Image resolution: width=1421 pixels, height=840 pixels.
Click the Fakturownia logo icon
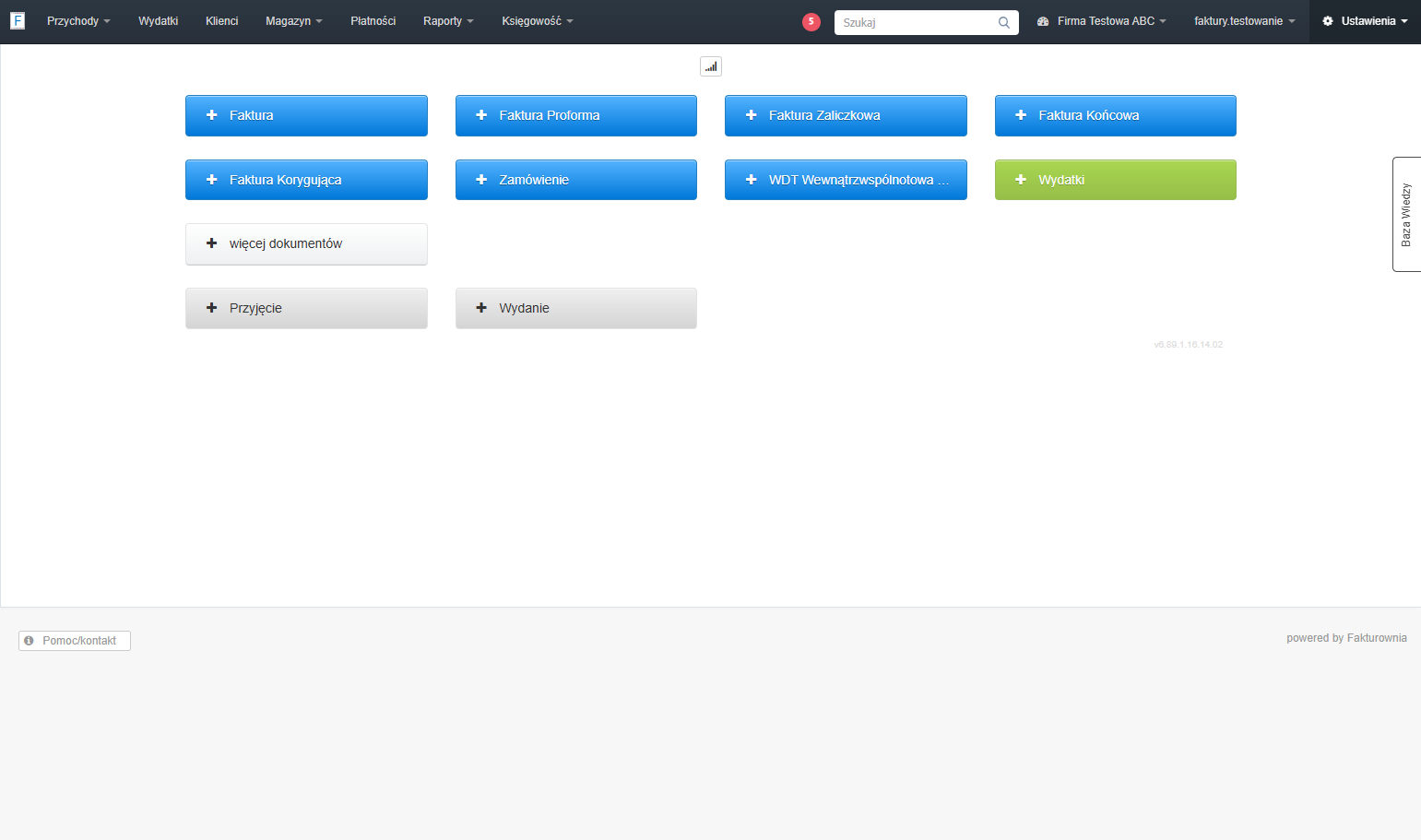point(18,20)
